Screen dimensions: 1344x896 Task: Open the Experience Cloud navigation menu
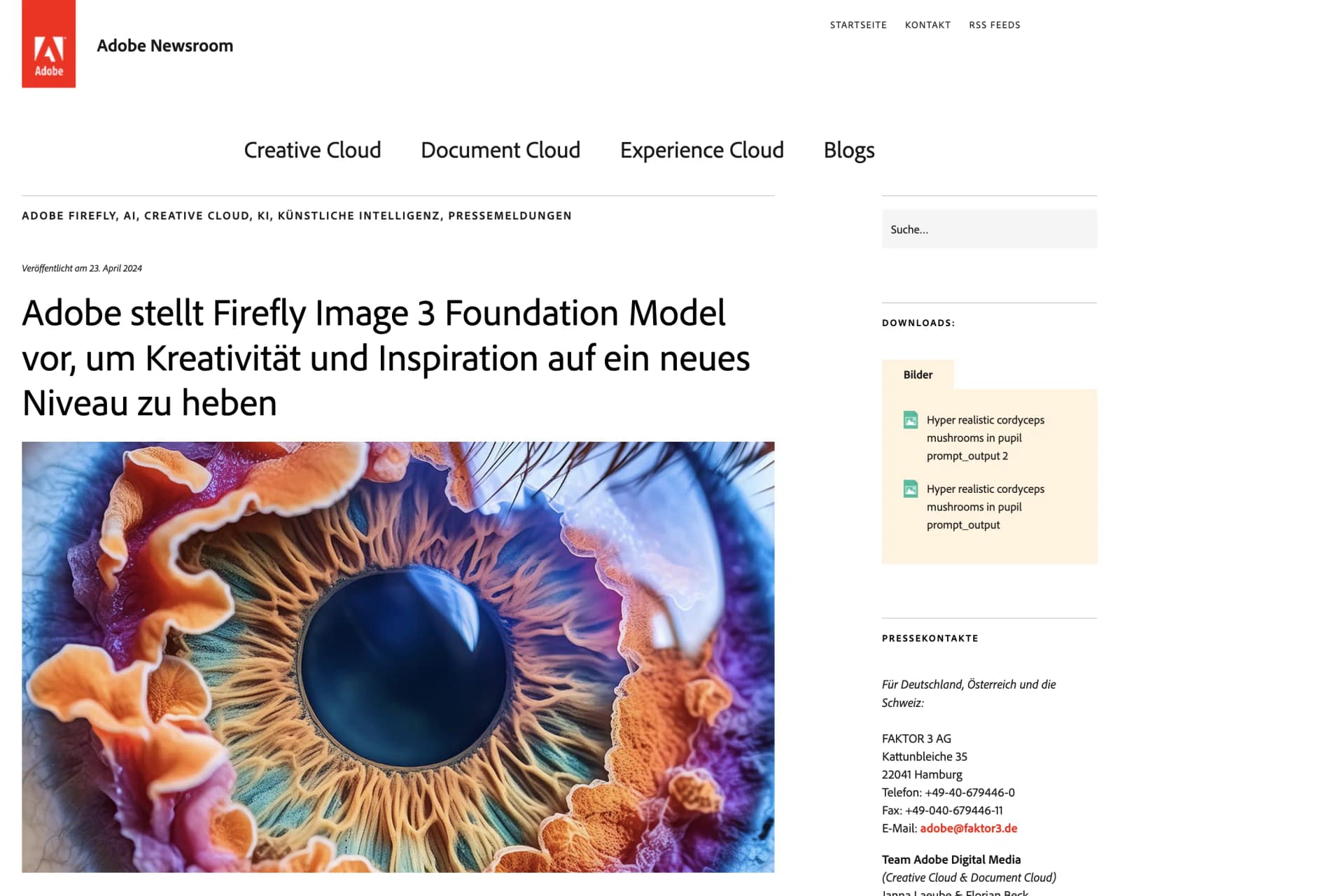click(x=701, y=150)
